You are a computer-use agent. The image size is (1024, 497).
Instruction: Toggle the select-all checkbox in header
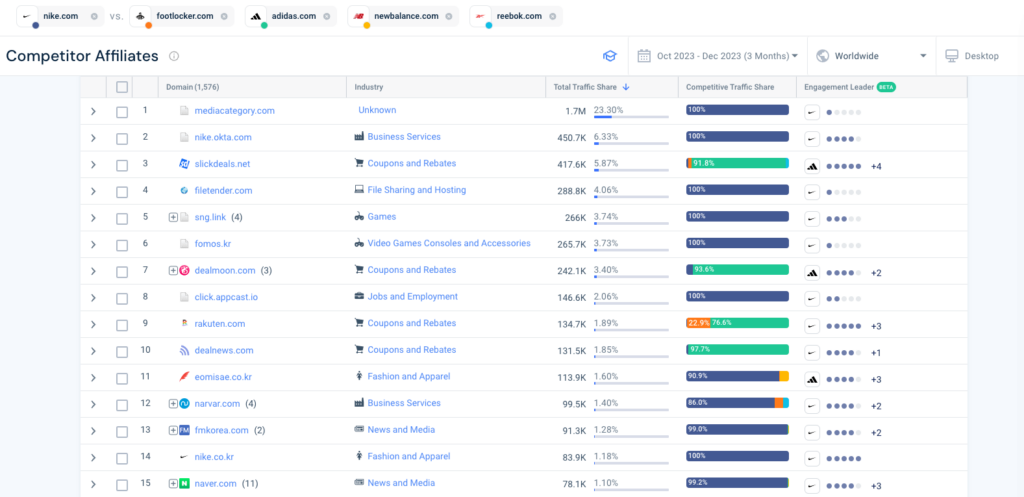pos(122,87)
